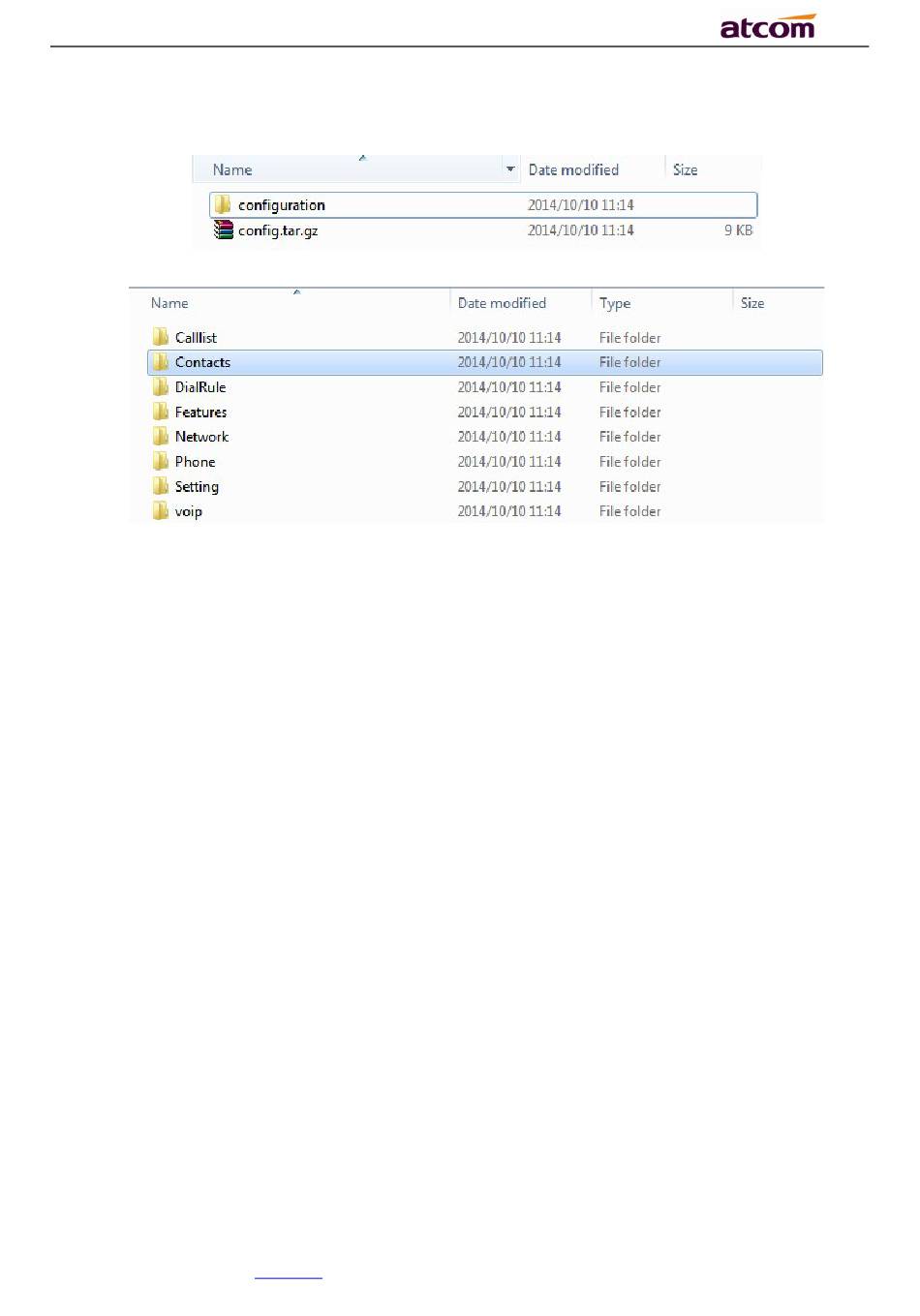Click the atcom logo in header

[768, 26]
